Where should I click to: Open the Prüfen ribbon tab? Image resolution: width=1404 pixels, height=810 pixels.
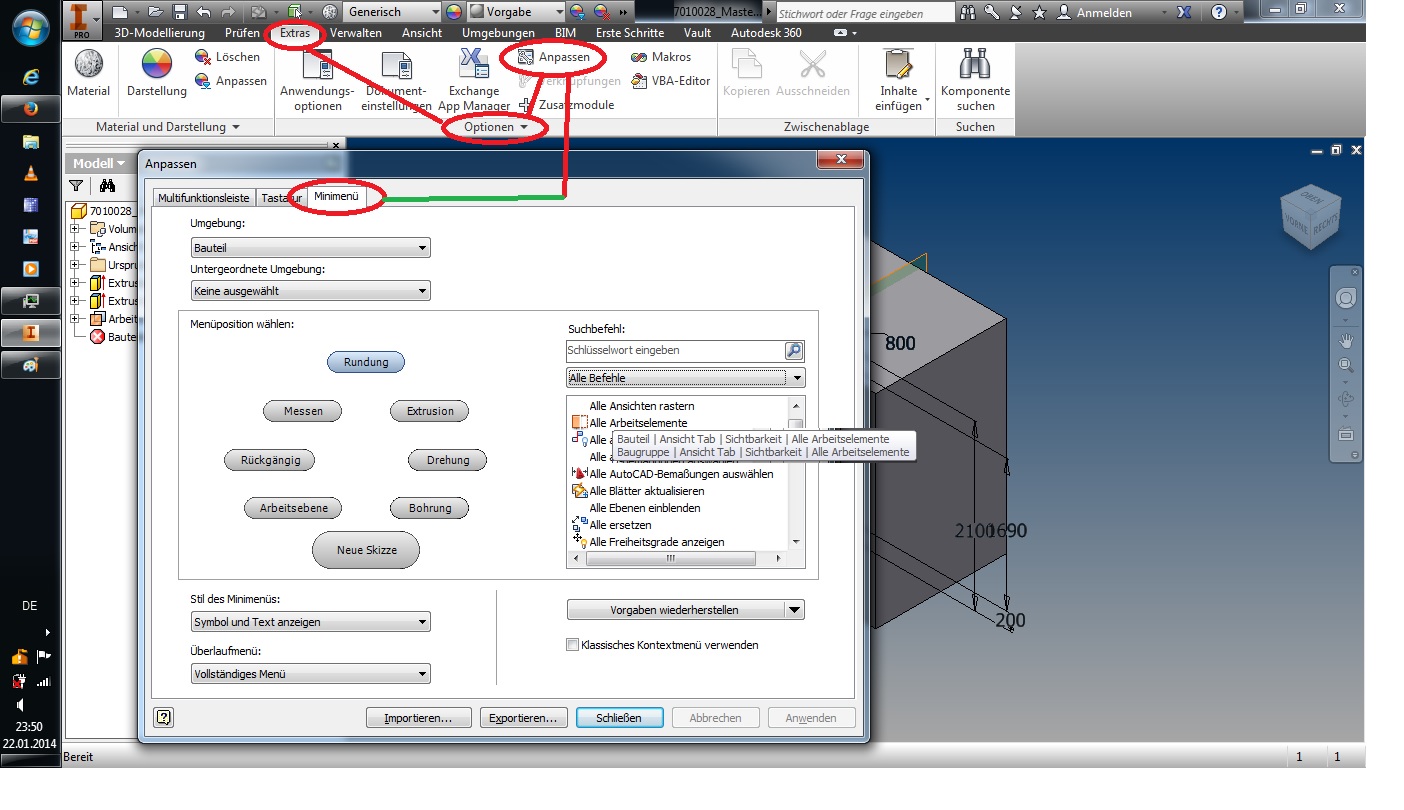click(x=242, y=32)
